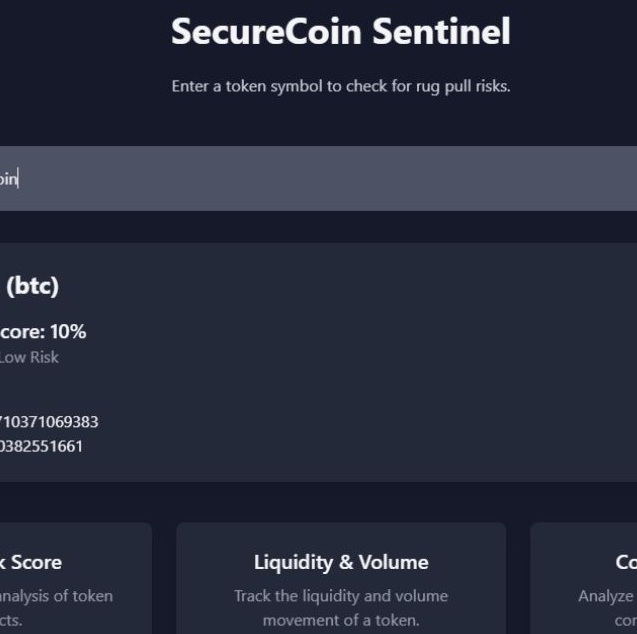Open the cut-off 'Co' card title at right
637x634 pixels.
[626, 562]
